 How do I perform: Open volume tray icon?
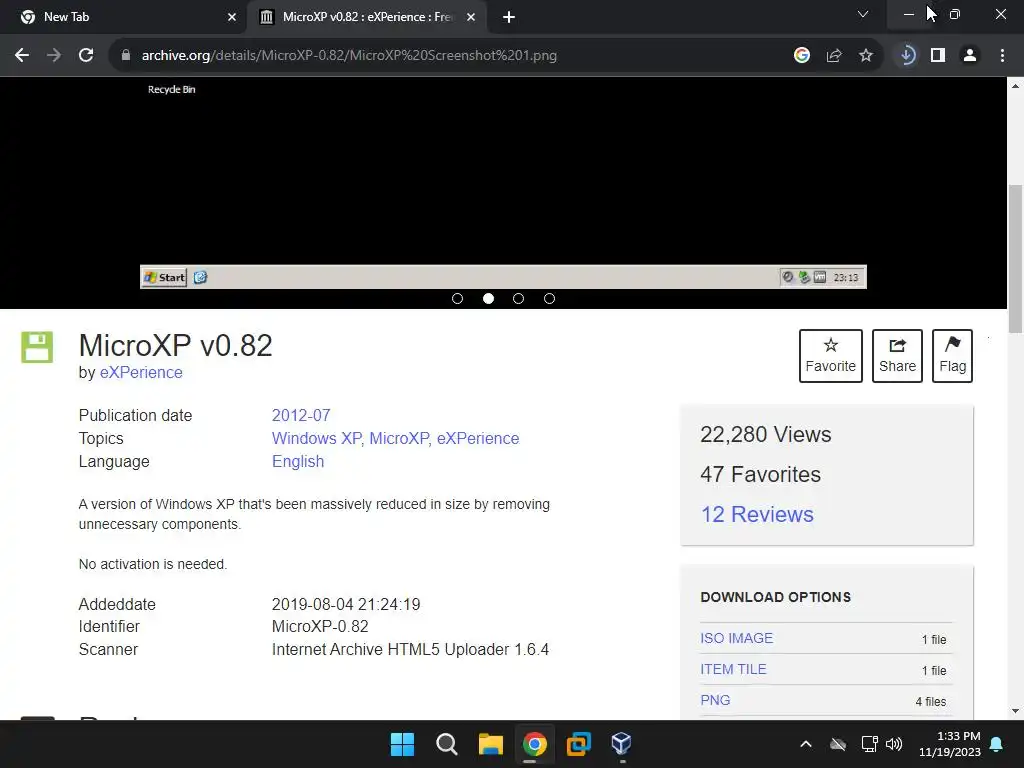pos(894,744)
